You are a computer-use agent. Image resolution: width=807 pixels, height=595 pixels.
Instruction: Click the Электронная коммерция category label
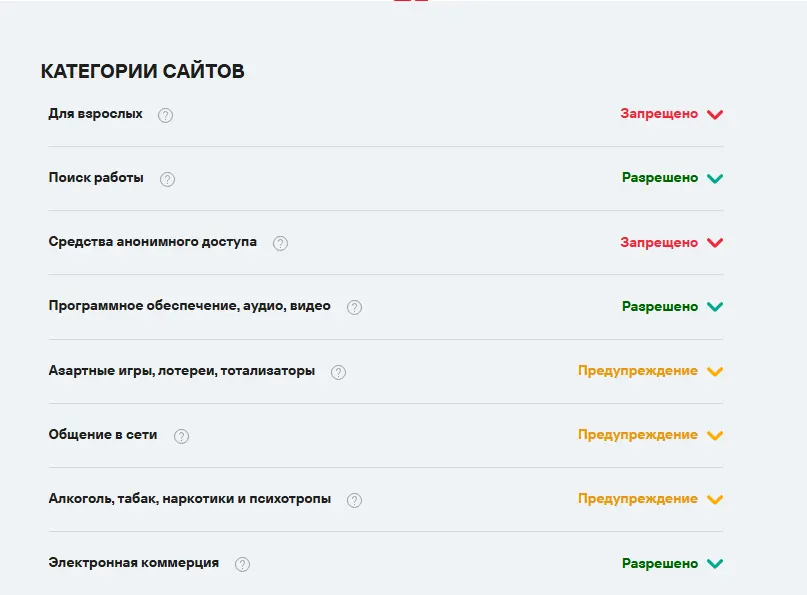click(134, 563)
